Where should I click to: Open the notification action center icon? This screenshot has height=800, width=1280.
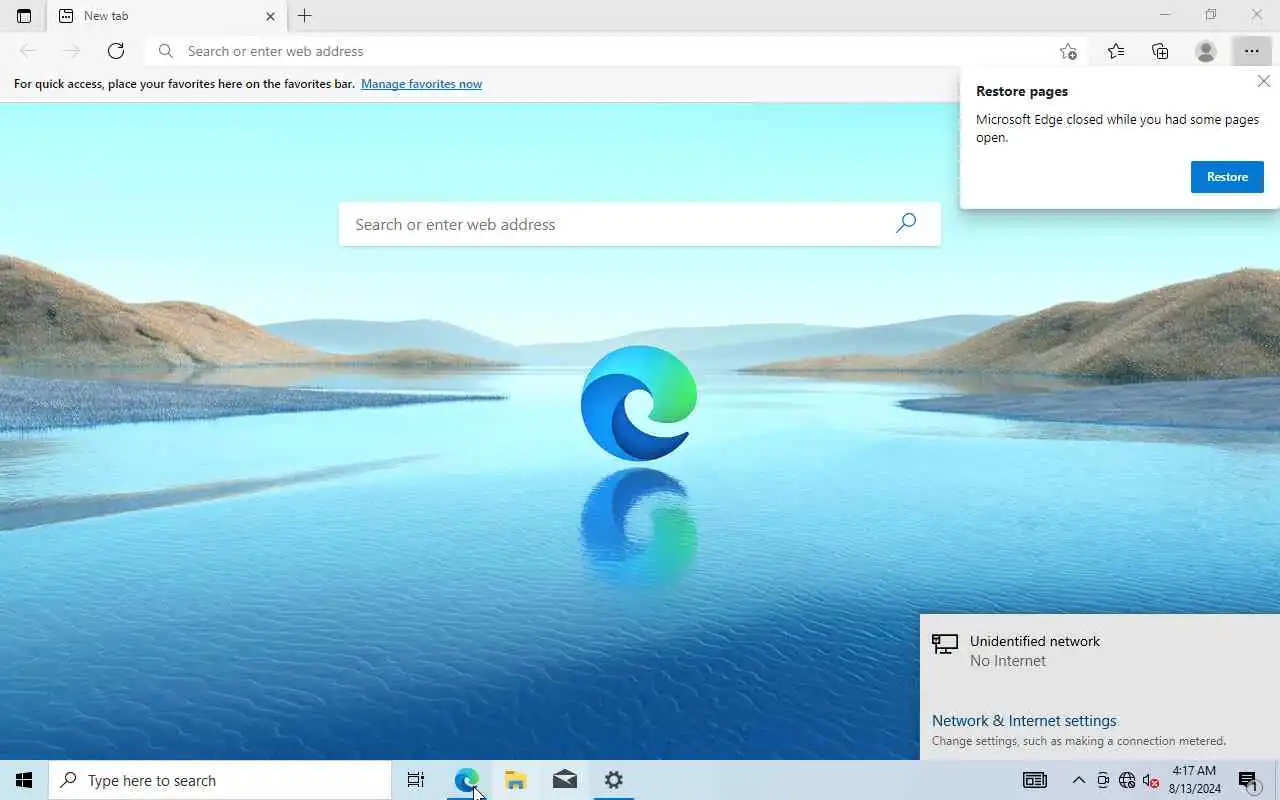click(x=1248, y=780)
